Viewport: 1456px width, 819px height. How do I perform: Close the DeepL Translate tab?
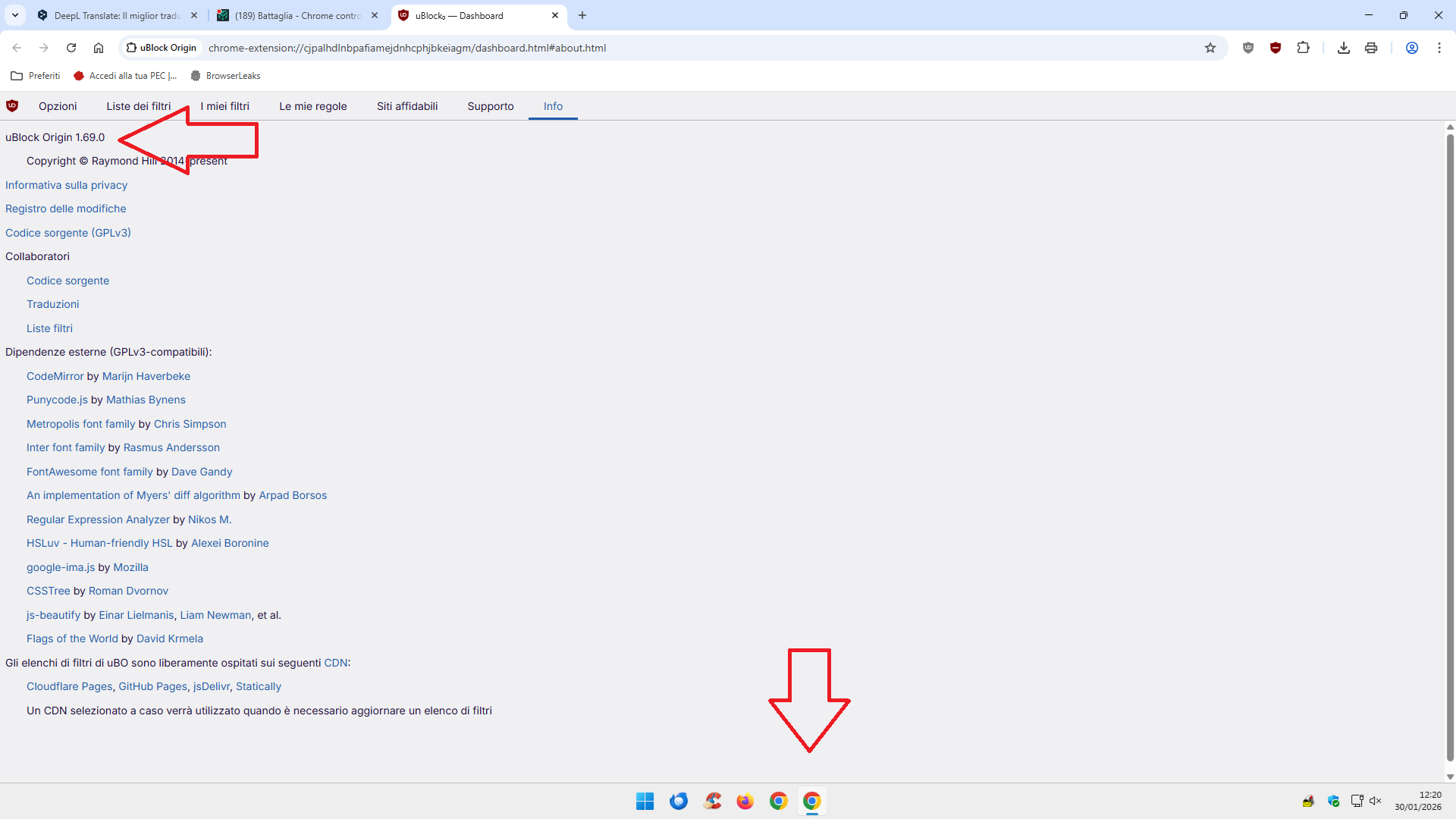194,15
